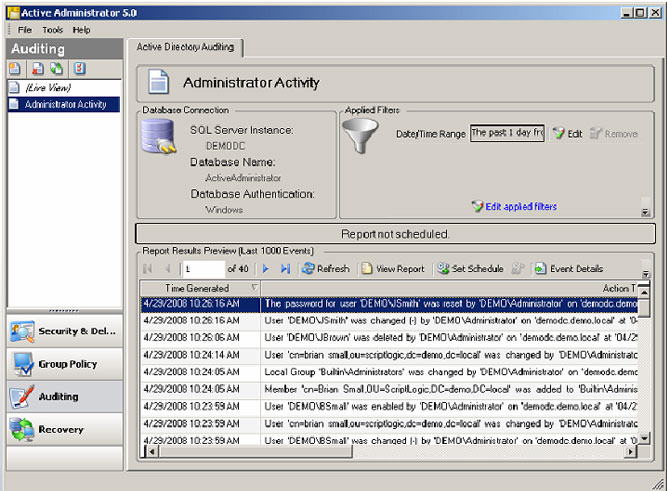Click Edit next to Date/Time Range
Screen dimensions: 667x491
[568, 134]
